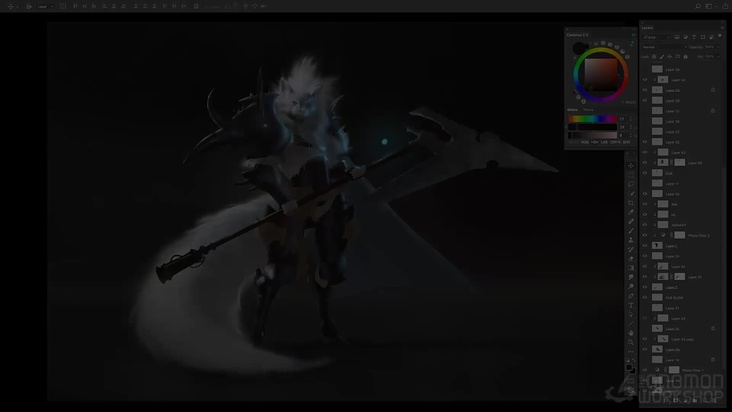This screenshot has width=732, height=412.
Task: Select the Zoom tool
Action: pyautogui.click(x=631, y=342)
